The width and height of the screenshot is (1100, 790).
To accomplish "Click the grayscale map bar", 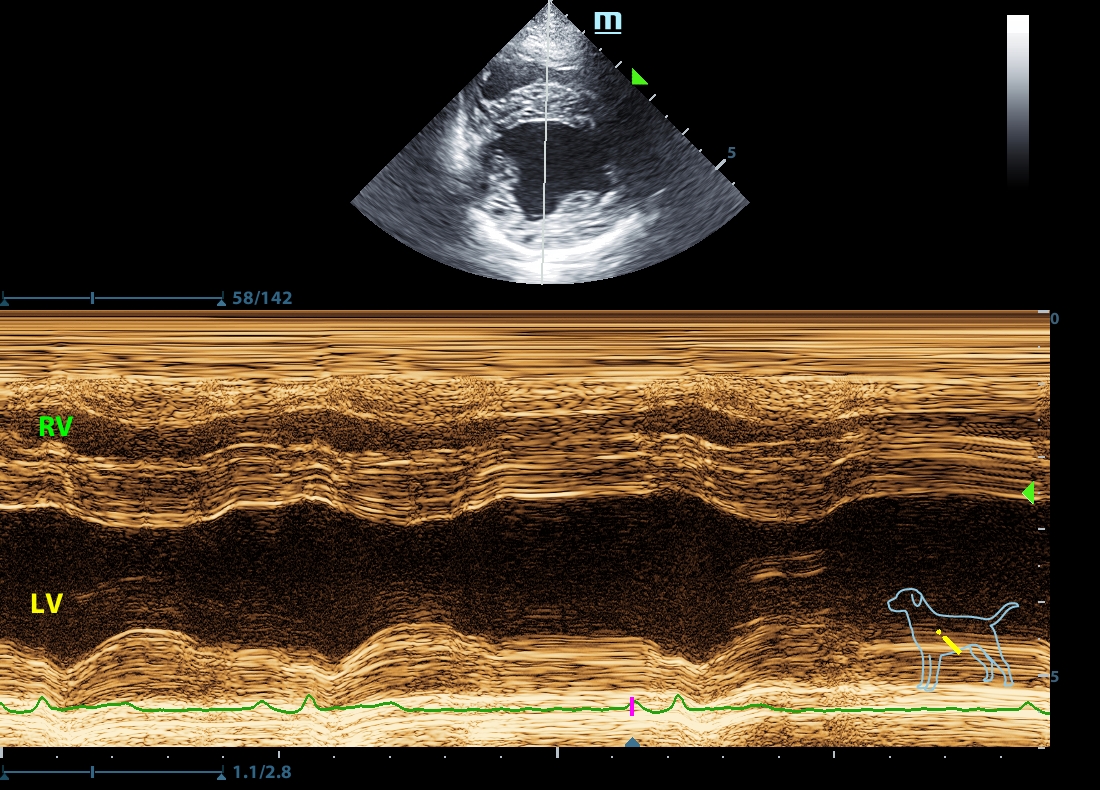I will tap(1017, 100).
